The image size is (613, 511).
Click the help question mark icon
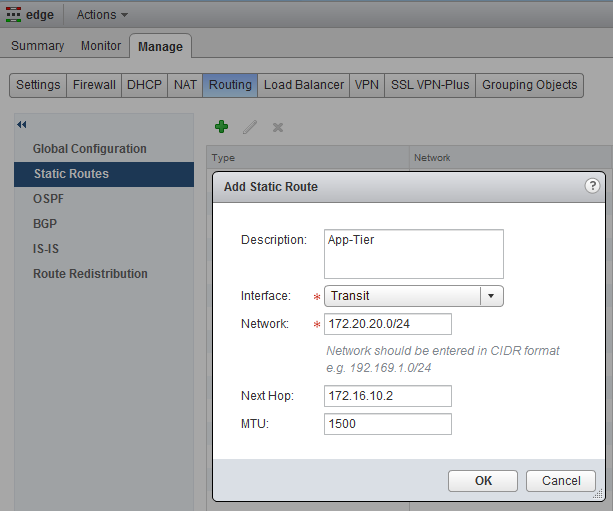592,186
